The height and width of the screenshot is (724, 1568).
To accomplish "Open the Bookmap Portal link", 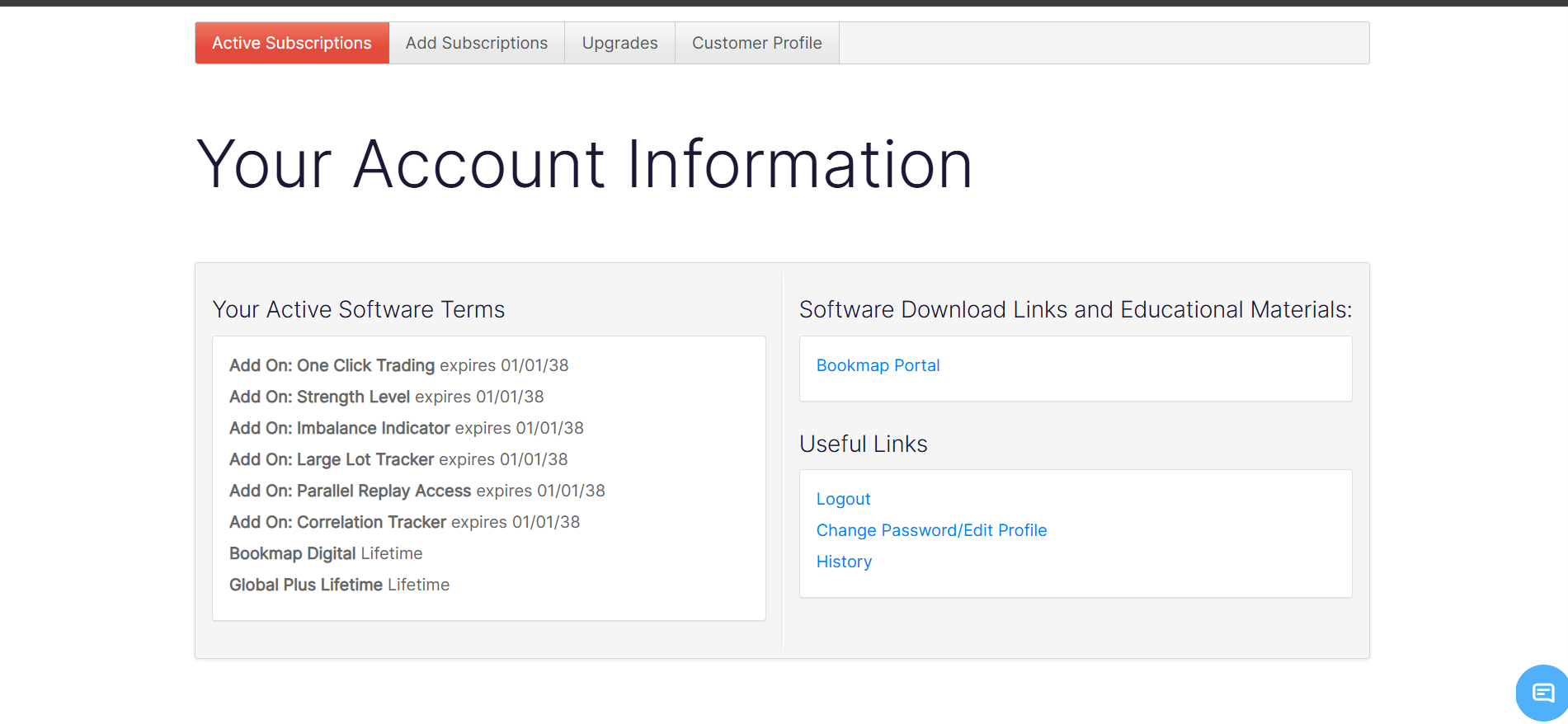I will click(x=878, y=365).
